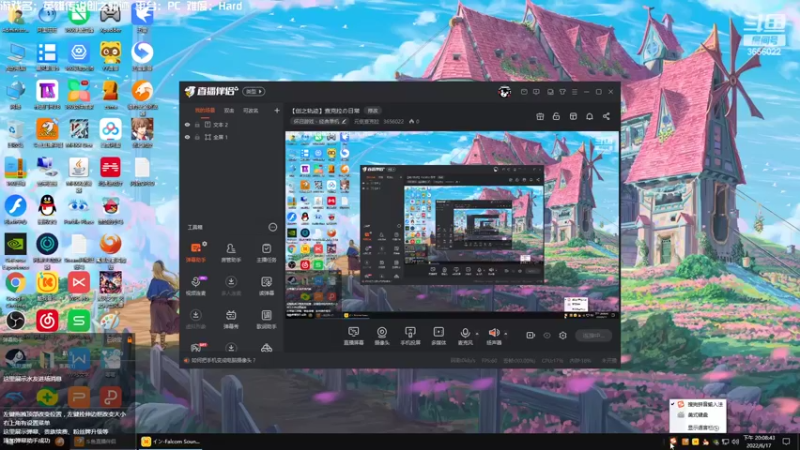Toggle preview eye icon in bottom toolbar
The width and height of the screenshot is (800, 450).
click(x=547, y=335)
